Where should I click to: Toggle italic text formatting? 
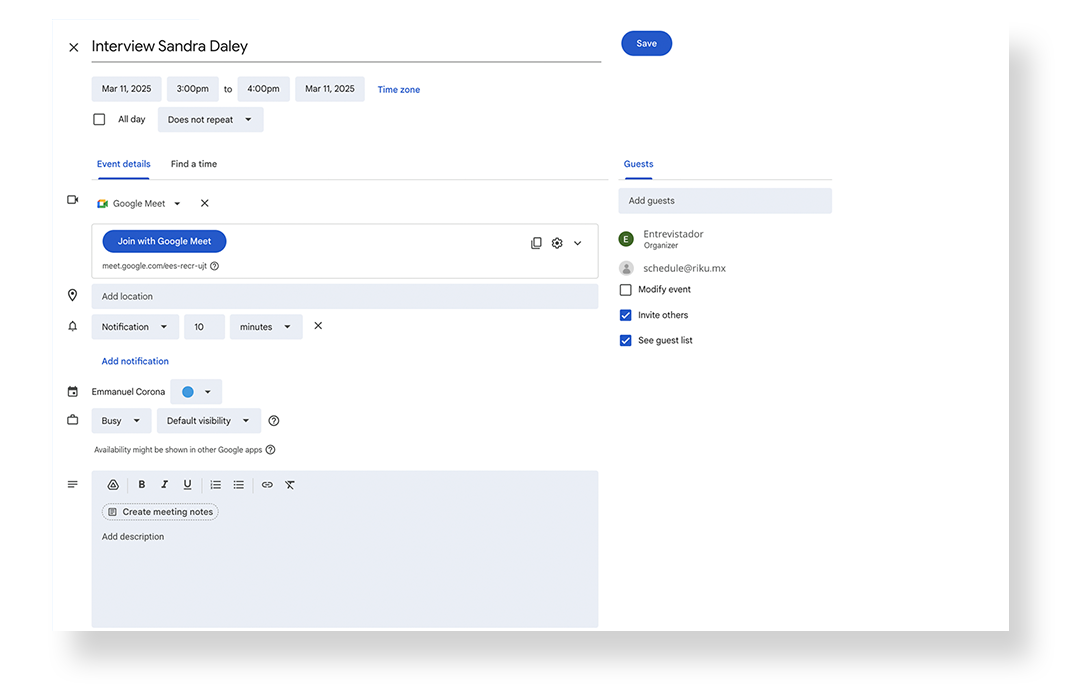point(165,485)
